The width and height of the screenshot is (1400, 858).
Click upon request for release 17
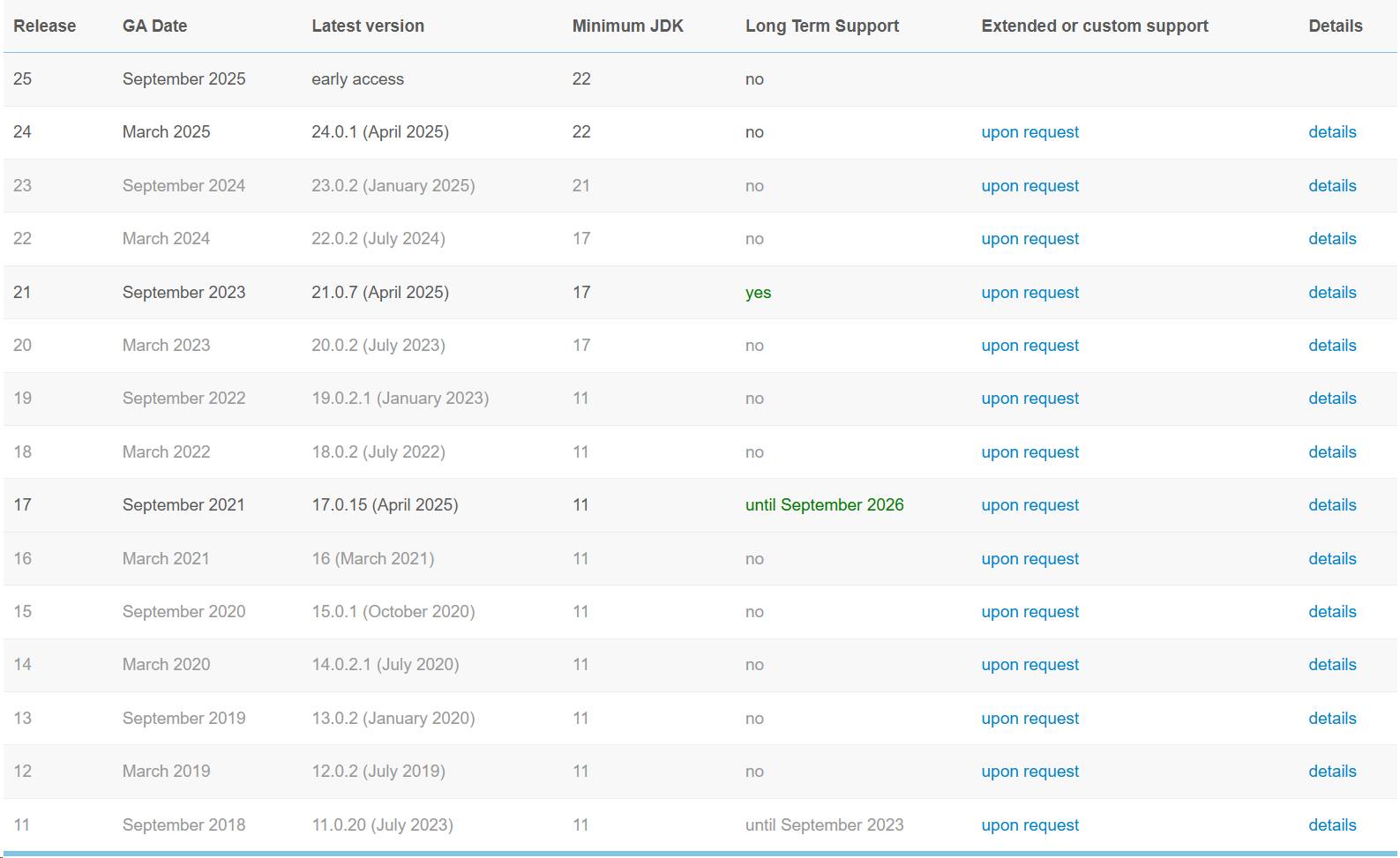[1029, 505]
